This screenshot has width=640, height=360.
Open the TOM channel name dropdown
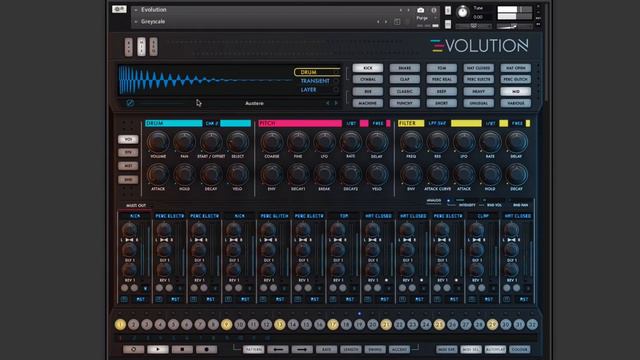coord(344,216)
